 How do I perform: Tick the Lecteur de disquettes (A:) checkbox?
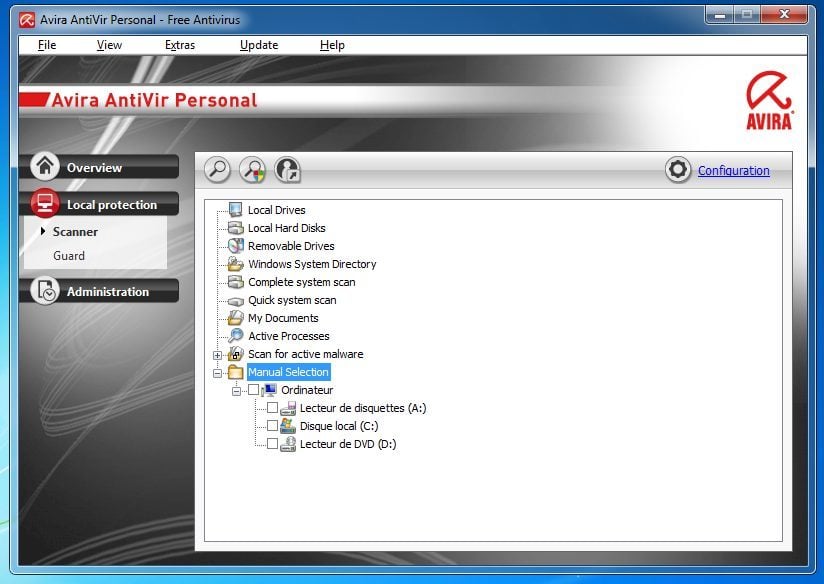272,408
